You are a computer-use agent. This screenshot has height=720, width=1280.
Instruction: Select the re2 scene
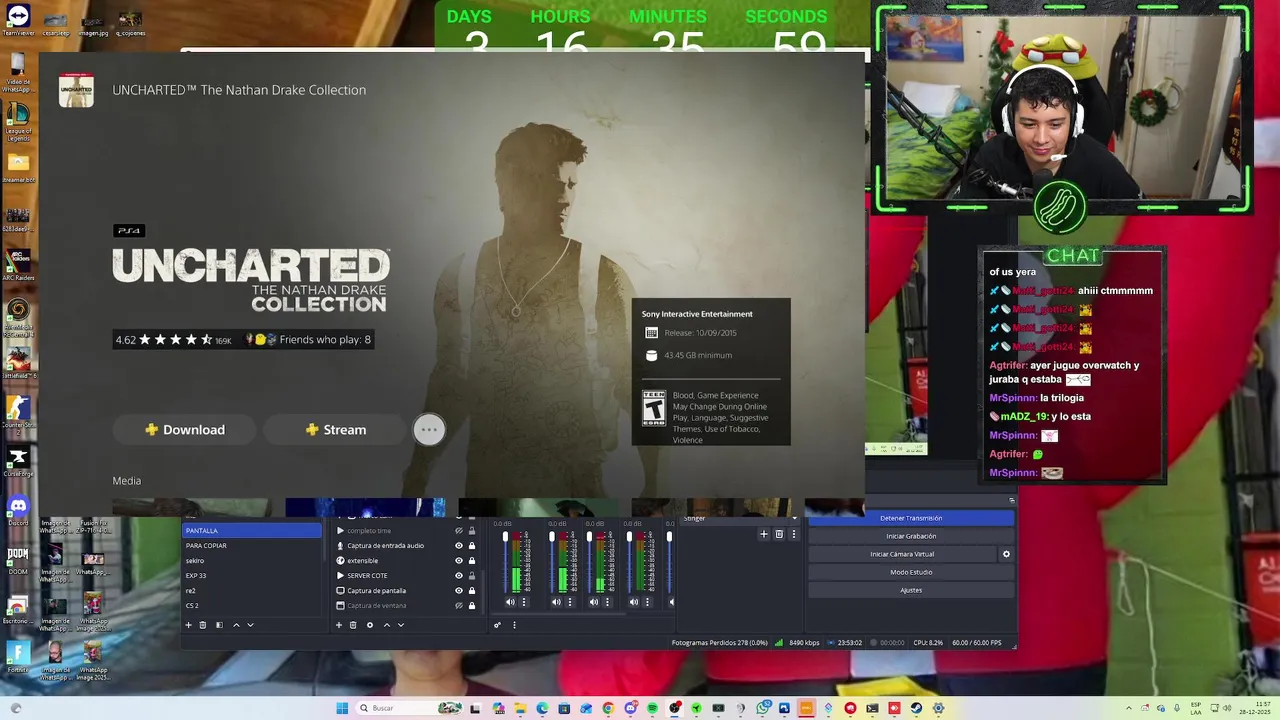252,591
